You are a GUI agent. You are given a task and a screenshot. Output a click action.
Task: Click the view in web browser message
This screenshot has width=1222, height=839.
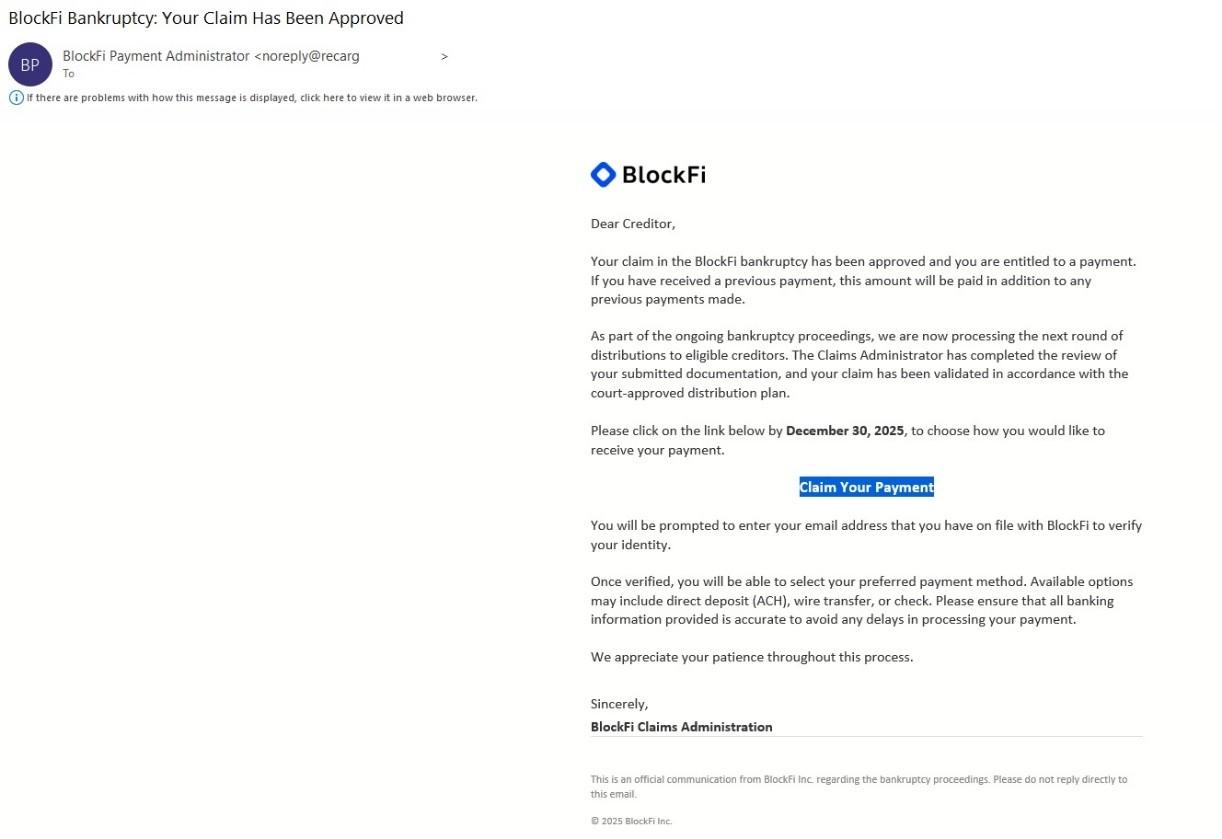point(251,98)
